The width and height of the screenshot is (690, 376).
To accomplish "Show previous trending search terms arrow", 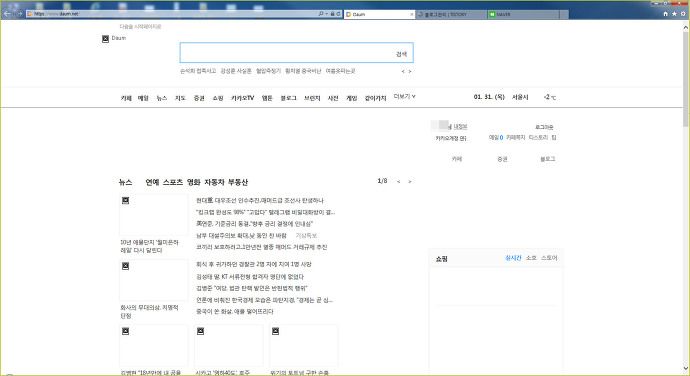I will coord(403,71).
